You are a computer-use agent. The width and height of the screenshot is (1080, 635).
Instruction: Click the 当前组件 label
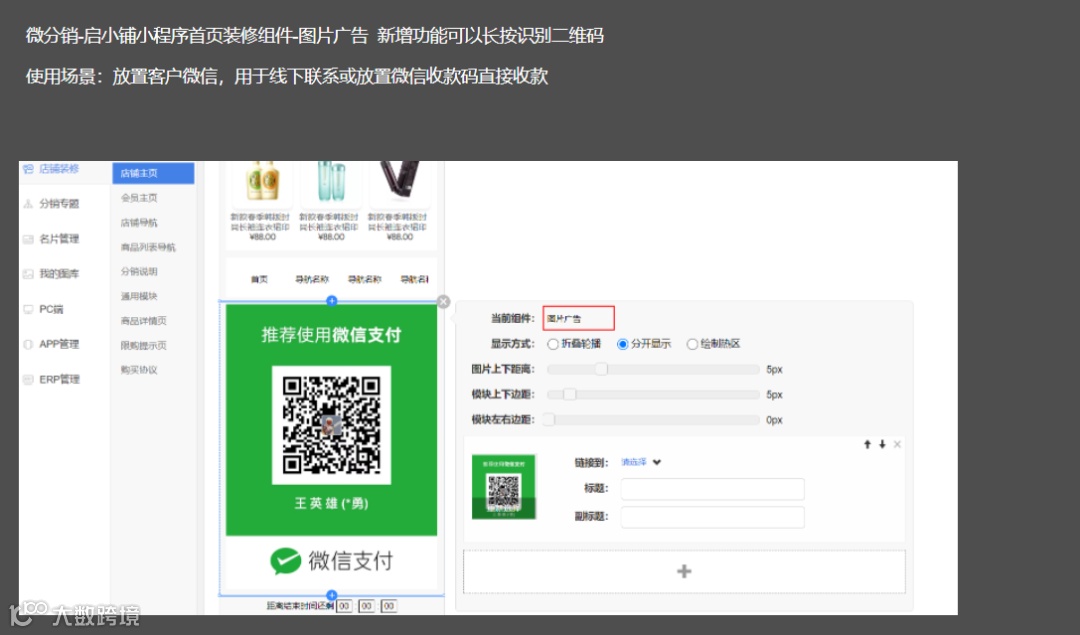(x=512, y=318)
